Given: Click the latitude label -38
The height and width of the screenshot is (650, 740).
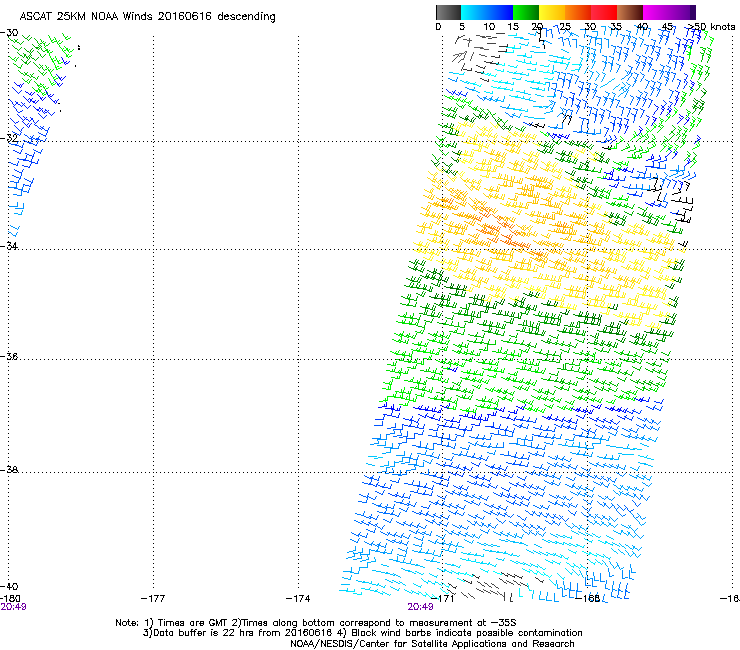Looking at the screenshot, I should [x=9, y=469].
